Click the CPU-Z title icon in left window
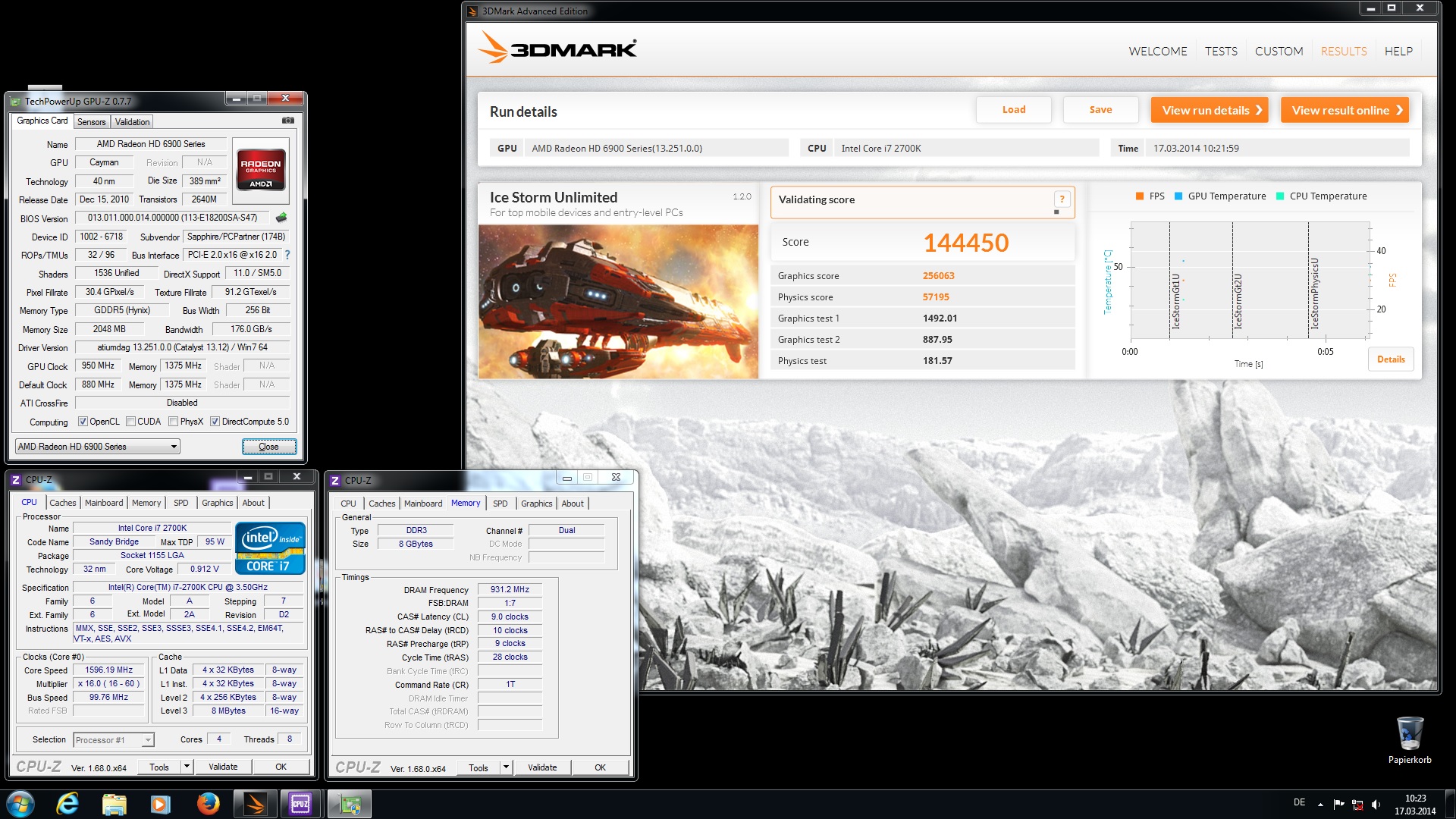This screenshot has height=819, width=1456. click(16, 479)
